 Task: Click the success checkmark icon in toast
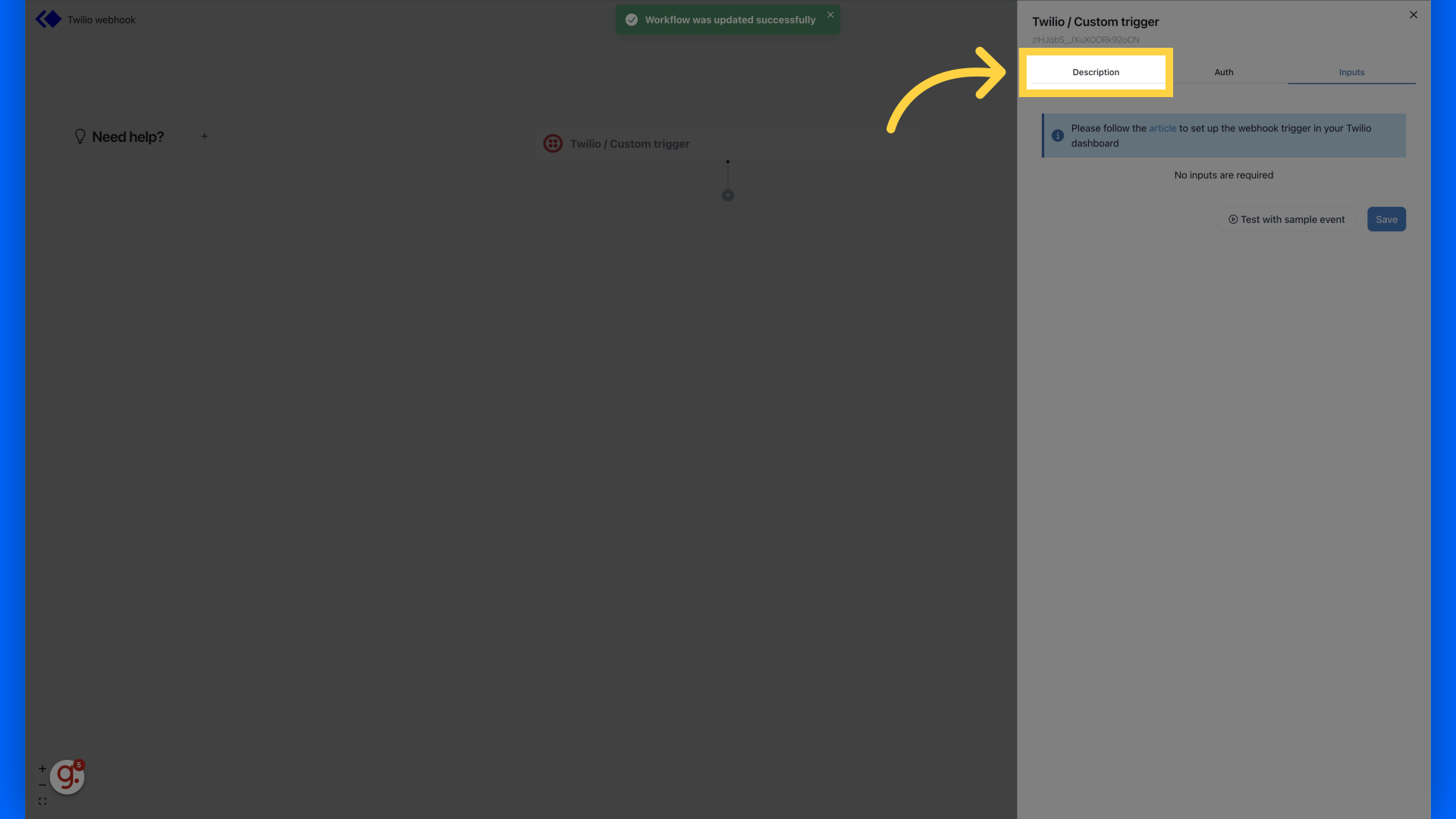(x=631, y=20)
